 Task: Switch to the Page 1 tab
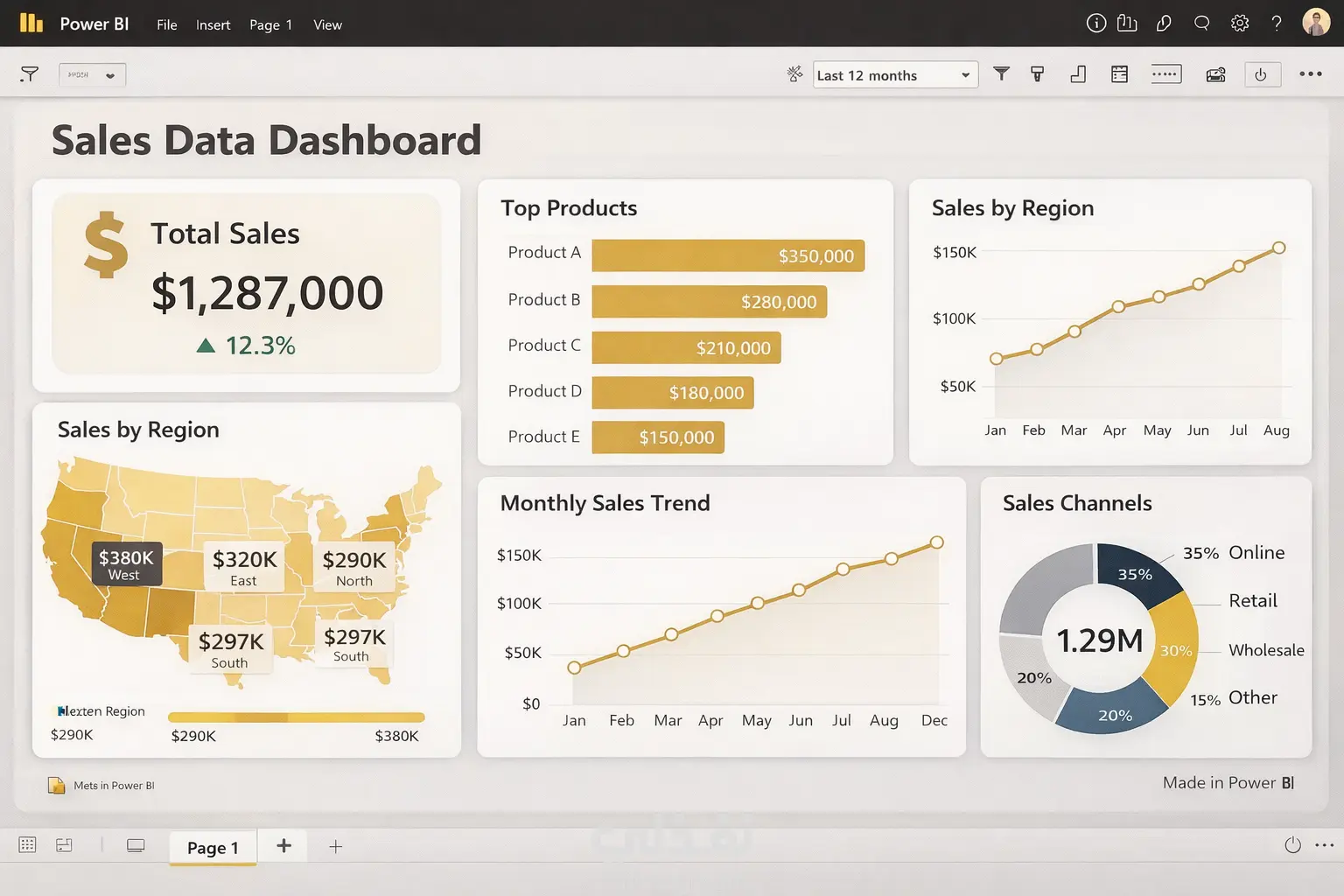pos(213,847)
